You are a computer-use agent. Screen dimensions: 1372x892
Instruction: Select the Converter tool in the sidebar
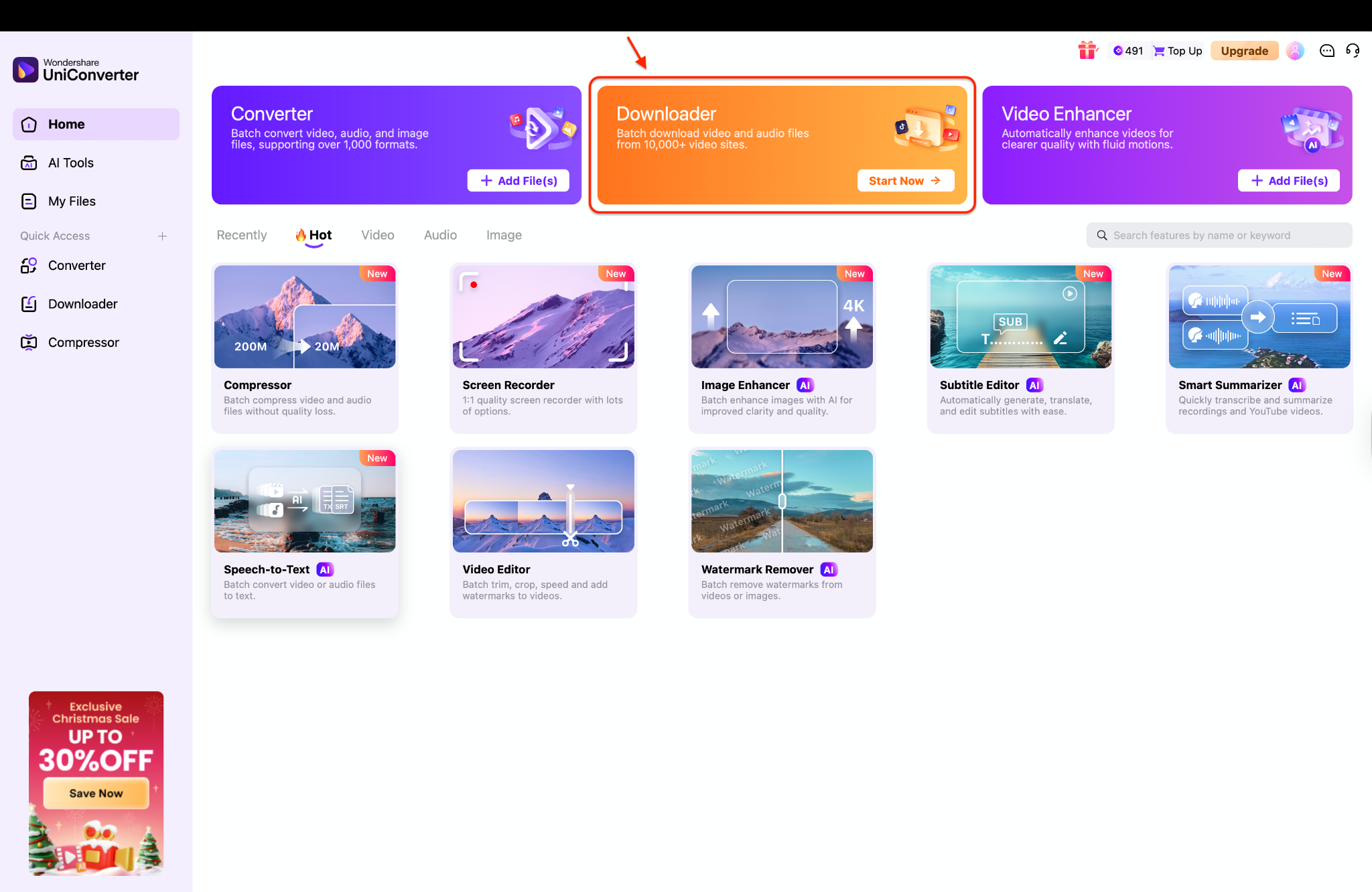click(x=76, y=265)
